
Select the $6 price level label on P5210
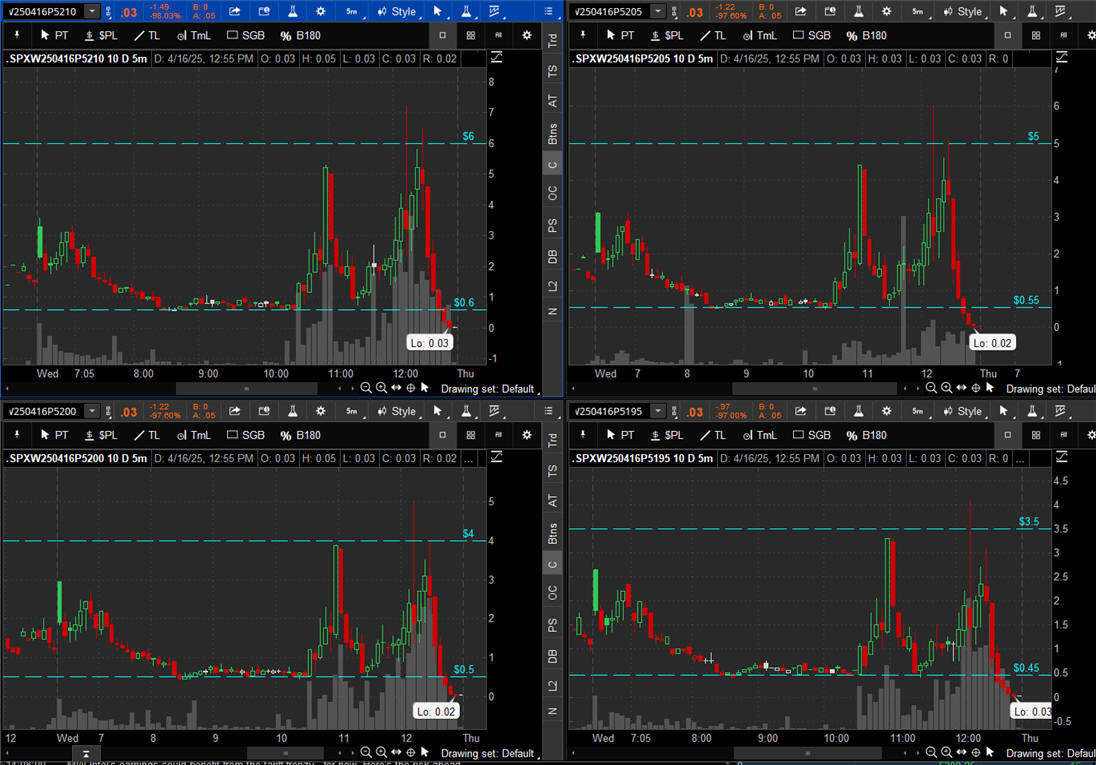468,136
